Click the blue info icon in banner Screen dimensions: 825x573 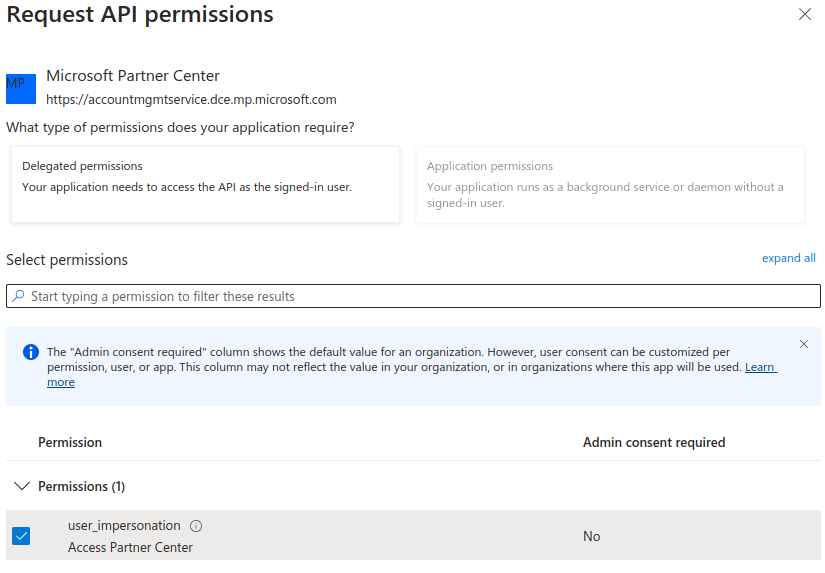[31, 352]
